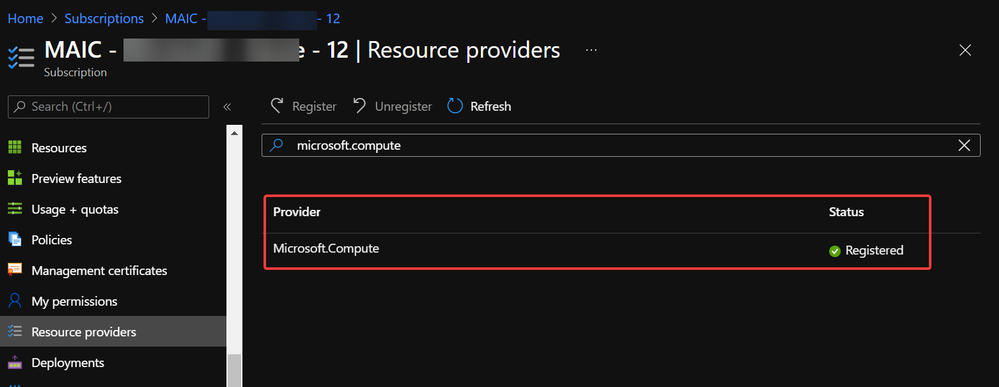Open the MAIC subscription breadcrumb link
Viewport: 999px width, 387px height.
(252, 18)
